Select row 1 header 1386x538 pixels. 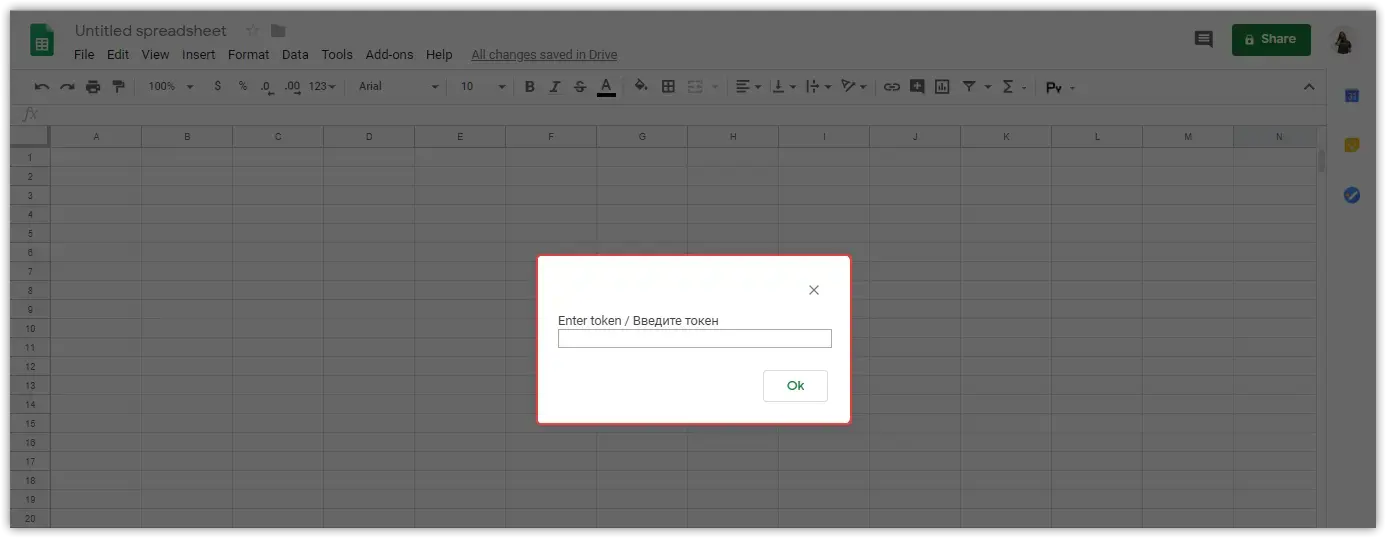click(x=30, y=157)
